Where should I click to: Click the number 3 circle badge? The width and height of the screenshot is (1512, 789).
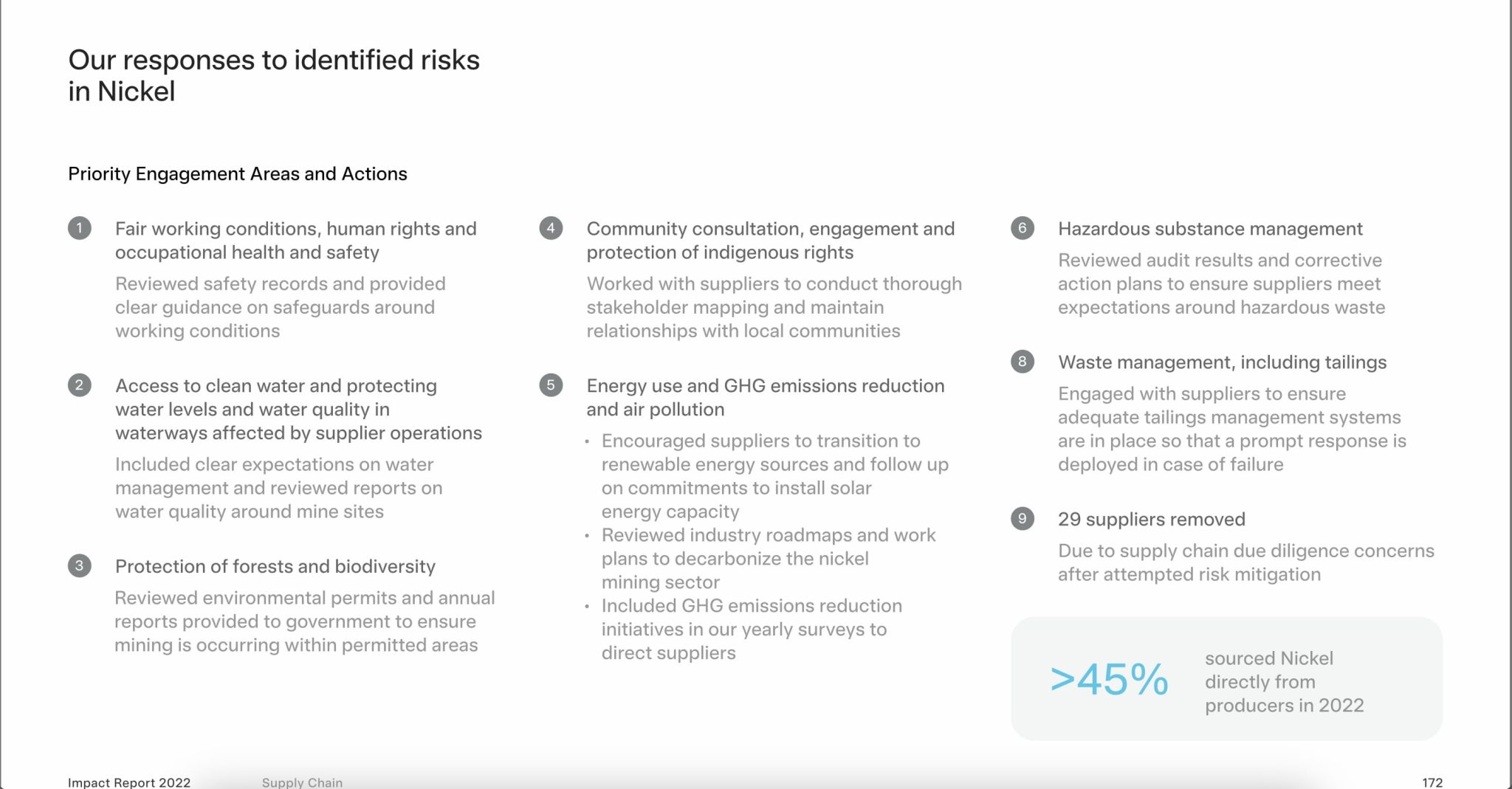pos(80,566)
